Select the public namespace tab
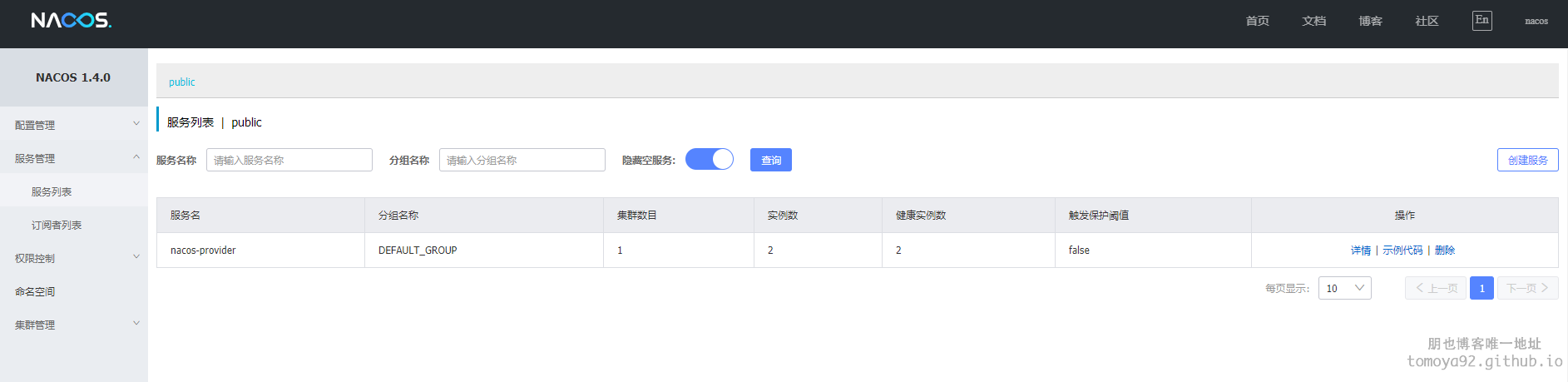Image resolution: width=1568 pixels, height=382 pixels. [x=181, y=82]
